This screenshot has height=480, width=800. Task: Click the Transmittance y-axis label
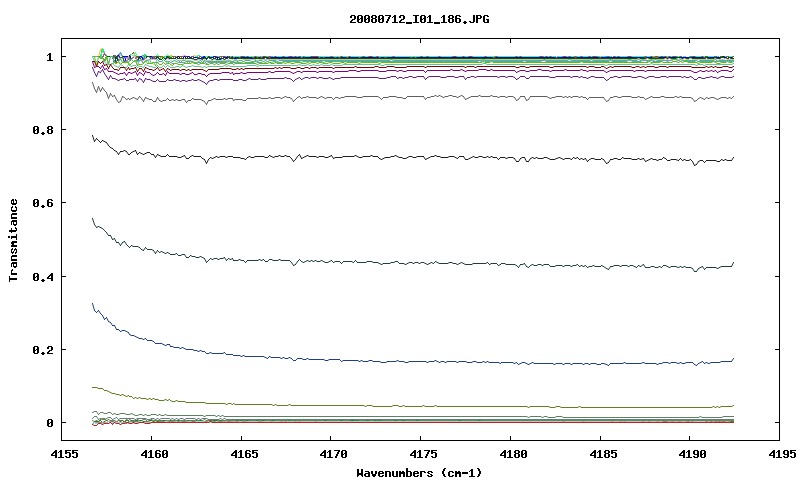(13, 240)
